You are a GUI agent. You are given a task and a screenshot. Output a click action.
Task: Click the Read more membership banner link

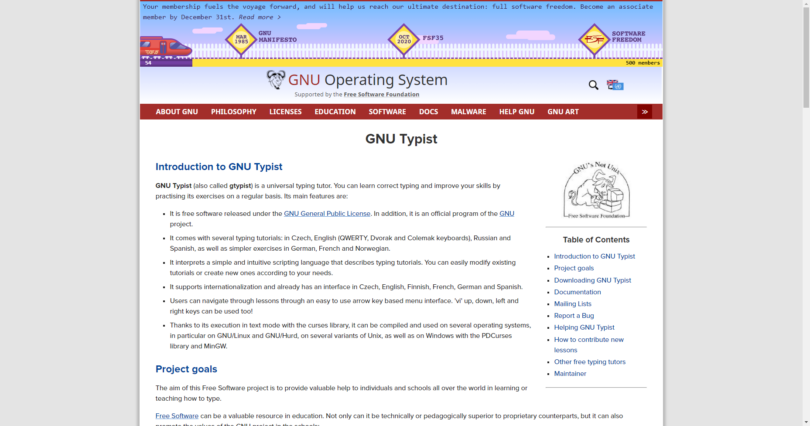256,17
